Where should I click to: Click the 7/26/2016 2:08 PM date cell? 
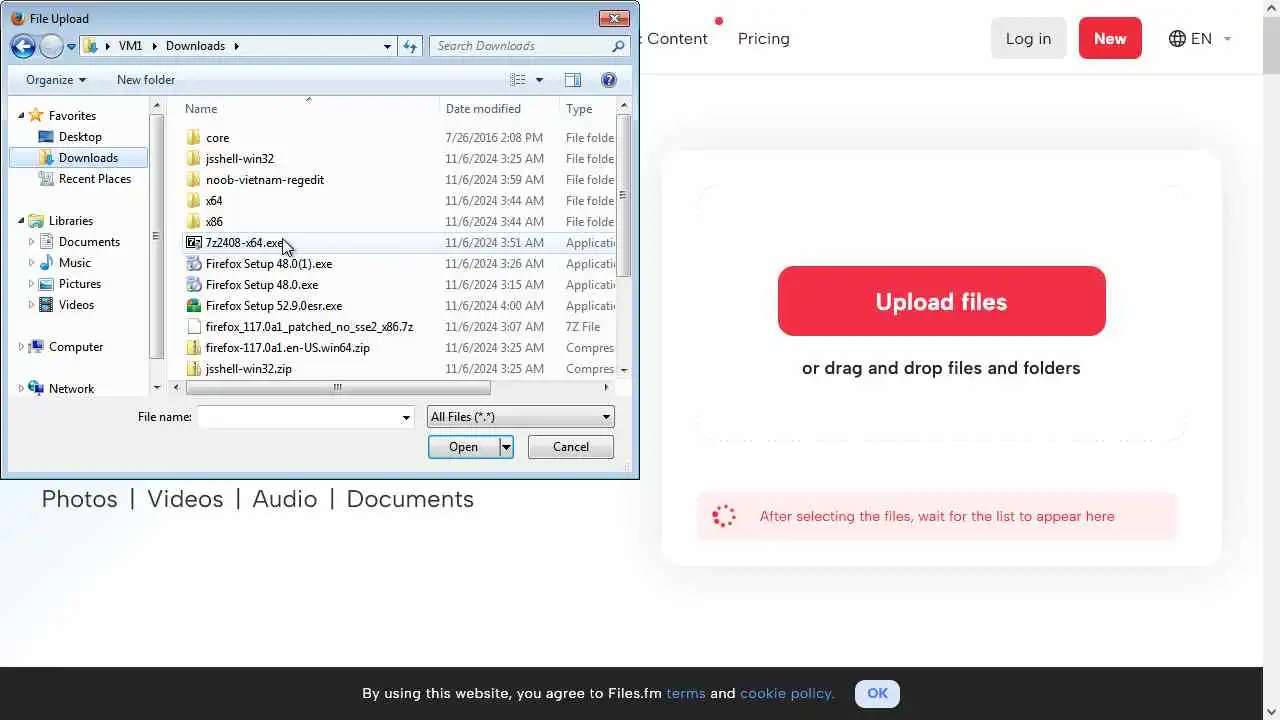click(x=494, y=138)
